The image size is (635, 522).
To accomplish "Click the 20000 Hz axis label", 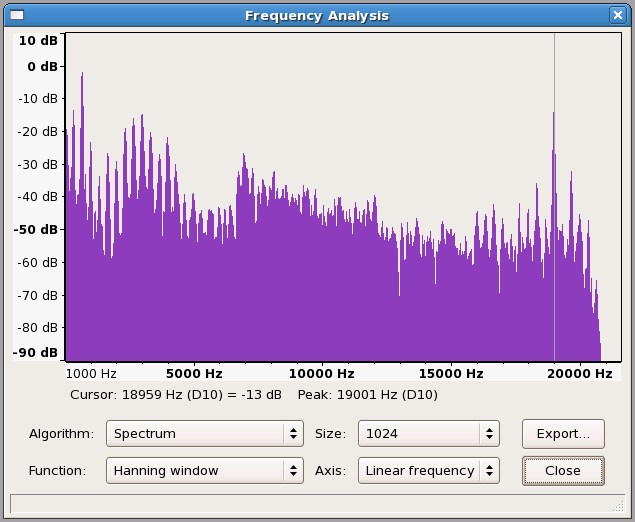I will coord(580,373).
